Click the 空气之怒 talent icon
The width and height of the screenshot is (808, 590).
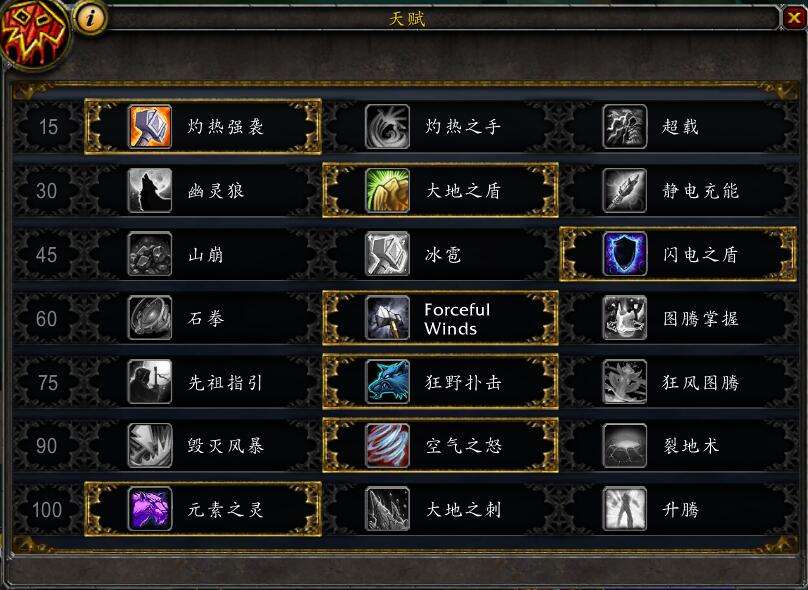coord(388,446)
